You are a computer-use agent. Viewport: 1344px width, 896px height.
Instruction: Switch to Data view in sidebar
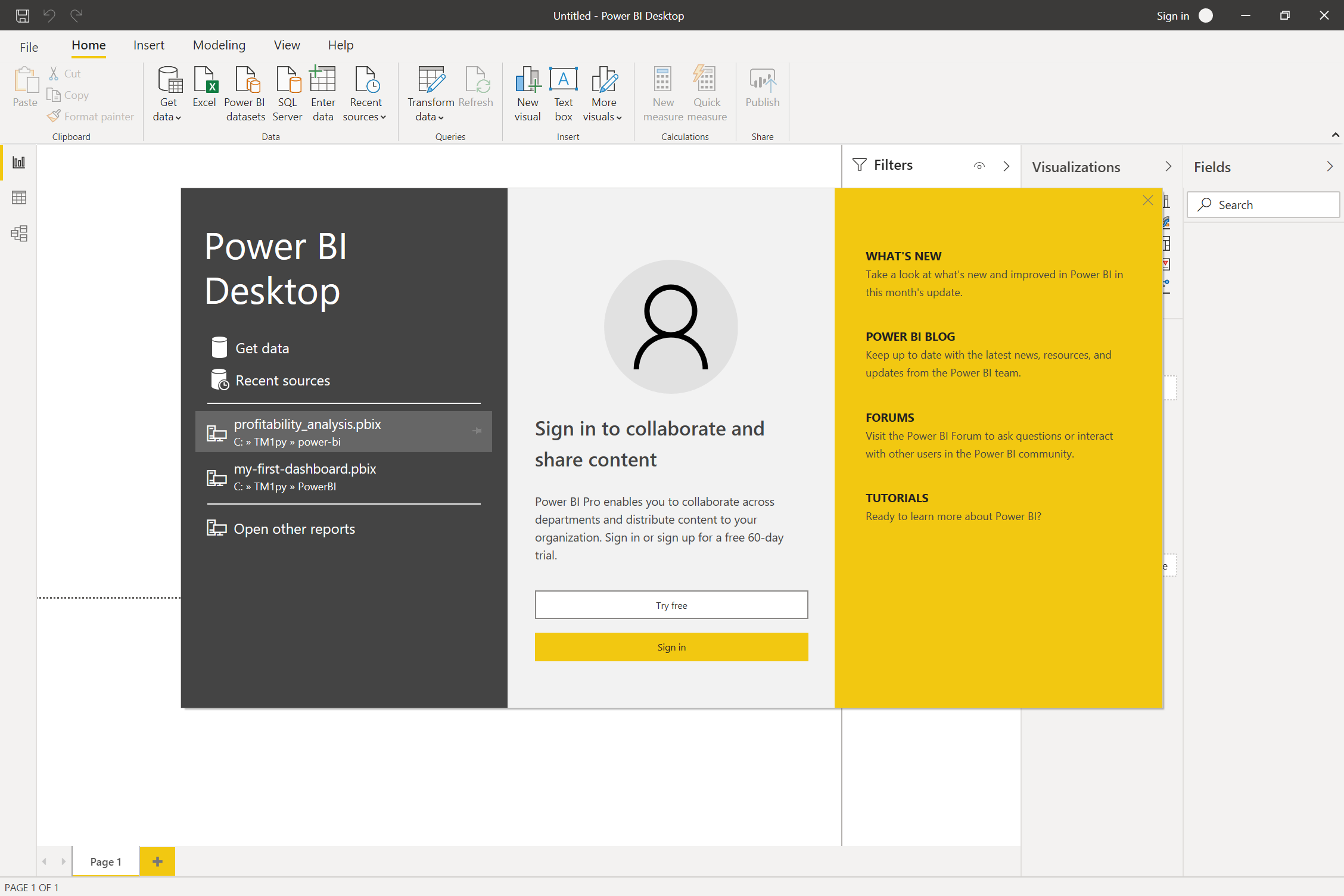coord(18,198)
